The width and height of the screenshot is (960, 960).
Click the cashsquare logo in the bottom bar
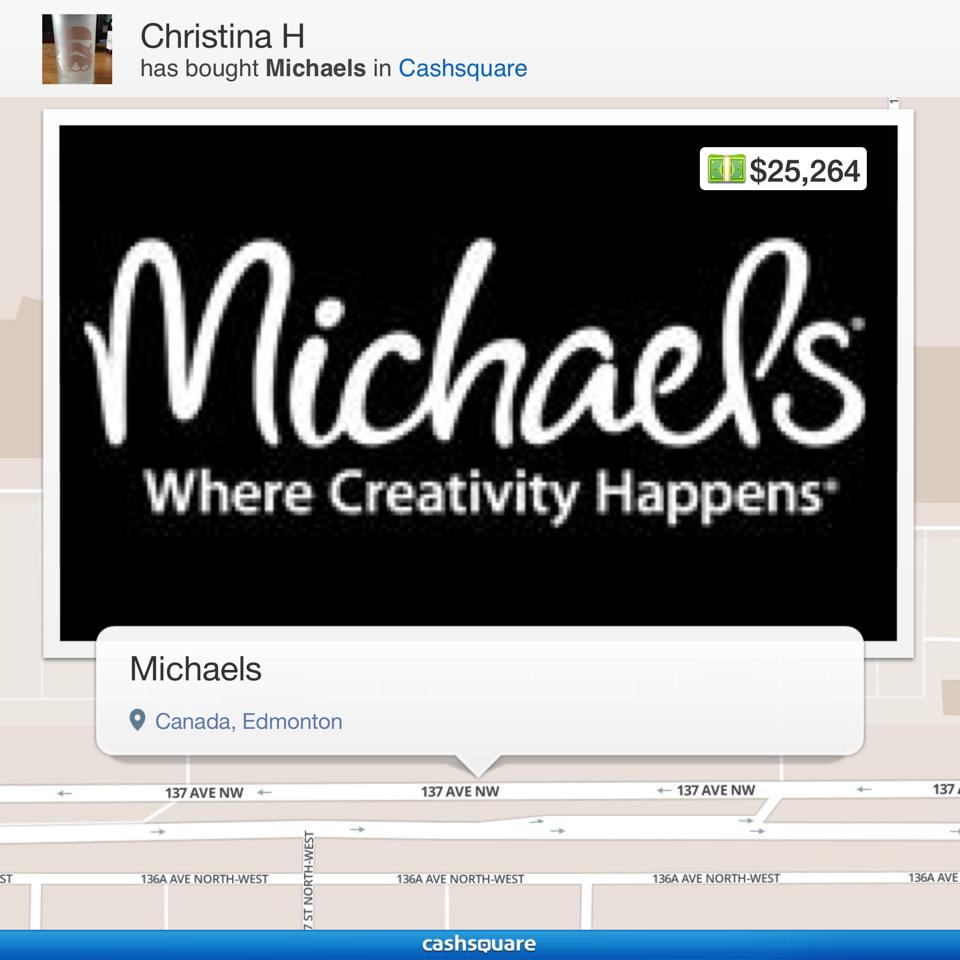pyautogui.click(x=480, y=942)
